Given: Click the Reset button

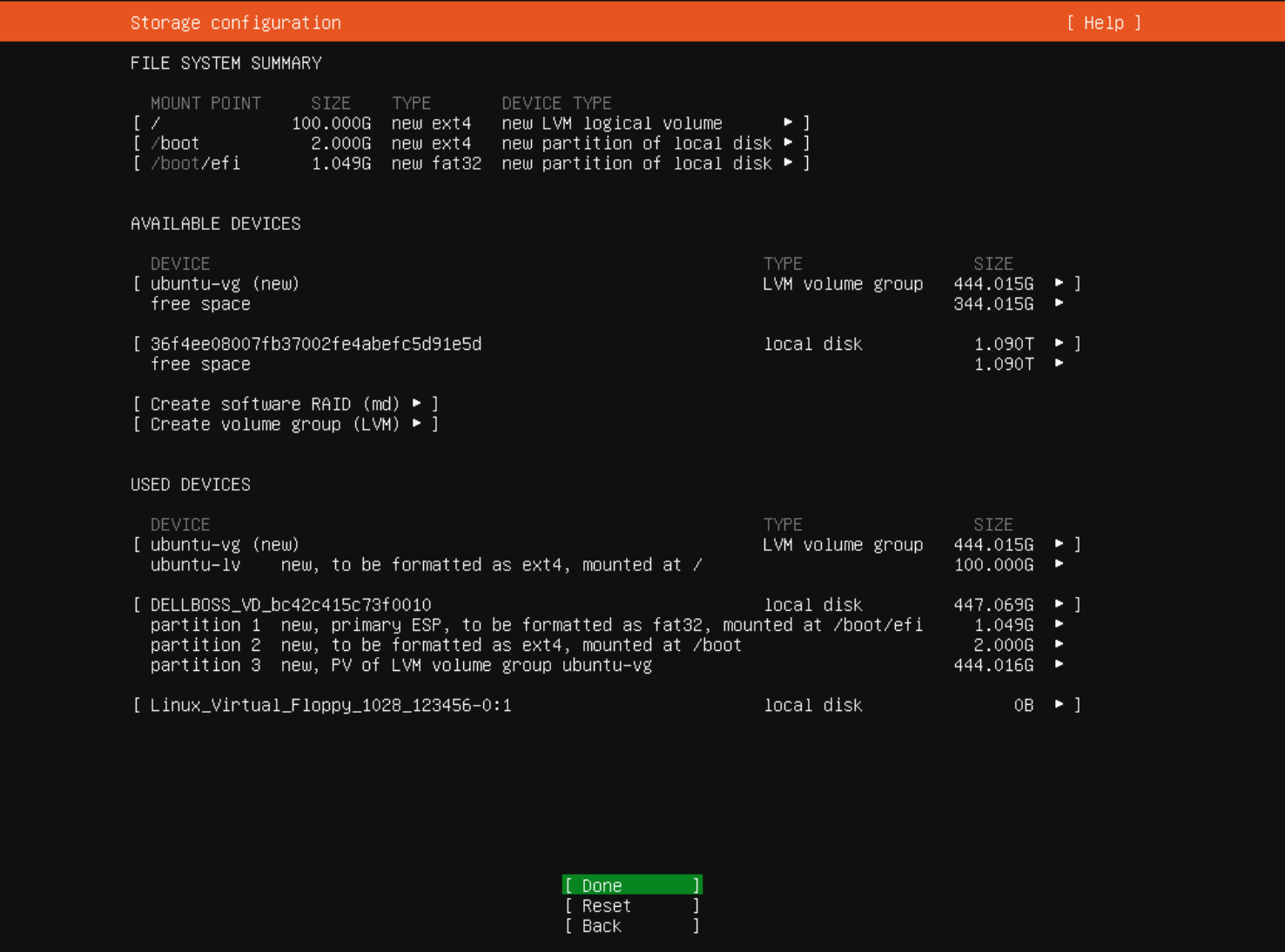Looking at the screenshot, I should click(x=631, y=906).
